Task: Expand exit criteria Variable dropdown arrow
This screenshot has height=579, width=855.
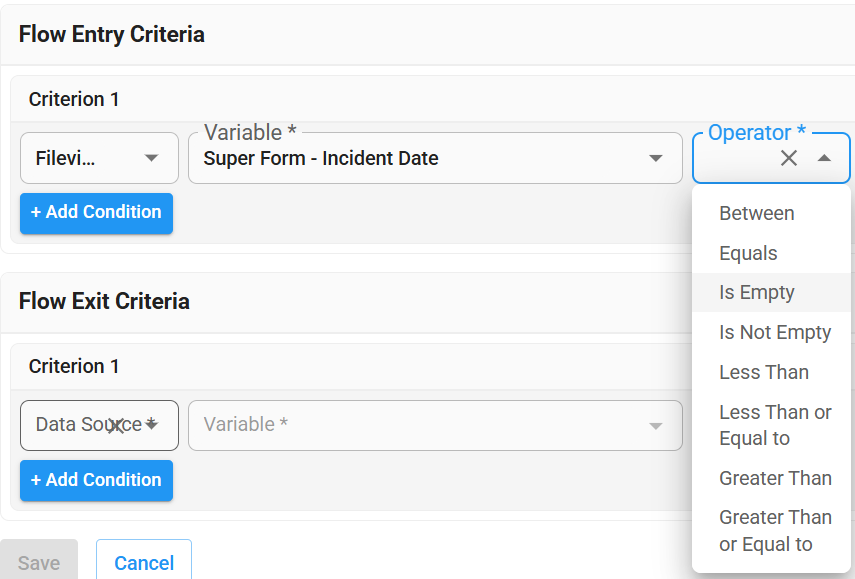Action: point(656,426)
